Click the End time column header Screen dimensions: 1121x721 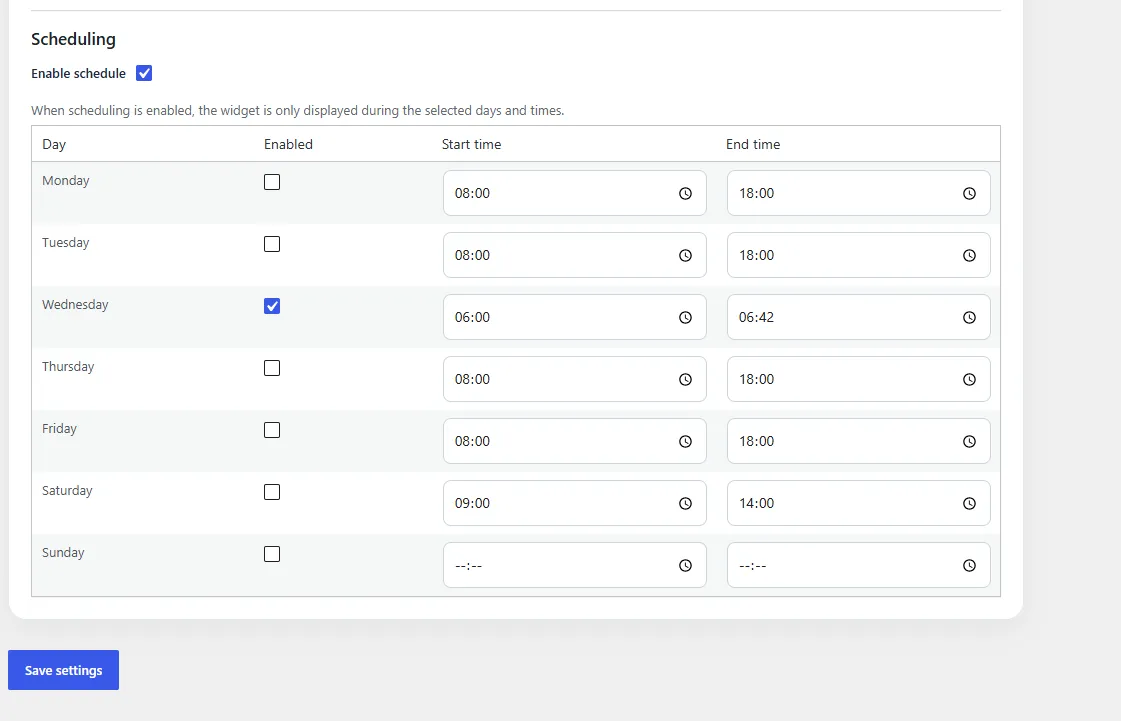point(753,144)
